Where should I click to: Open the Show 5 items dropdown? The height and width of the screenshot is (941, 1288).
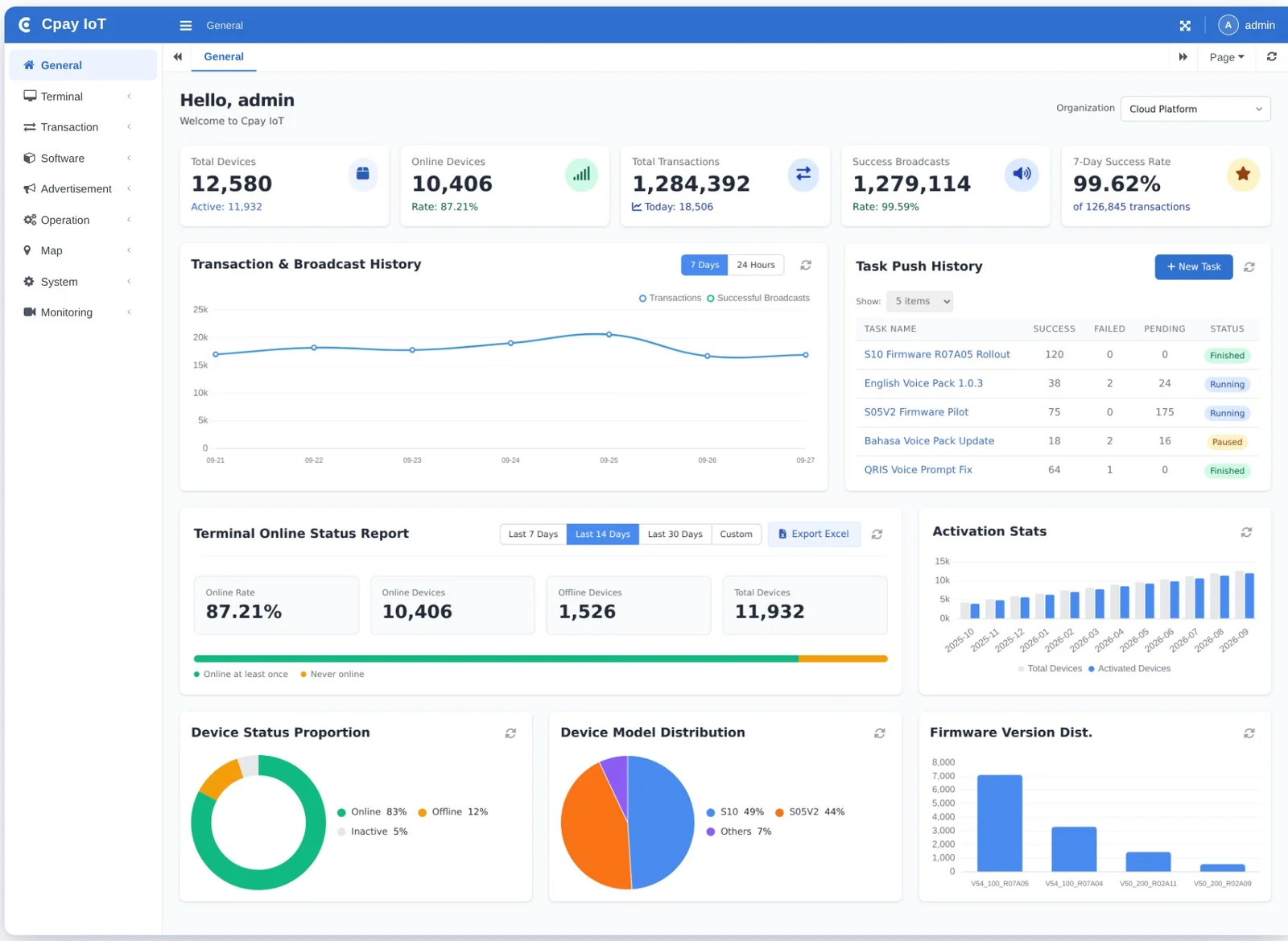[x=919, y=302]
